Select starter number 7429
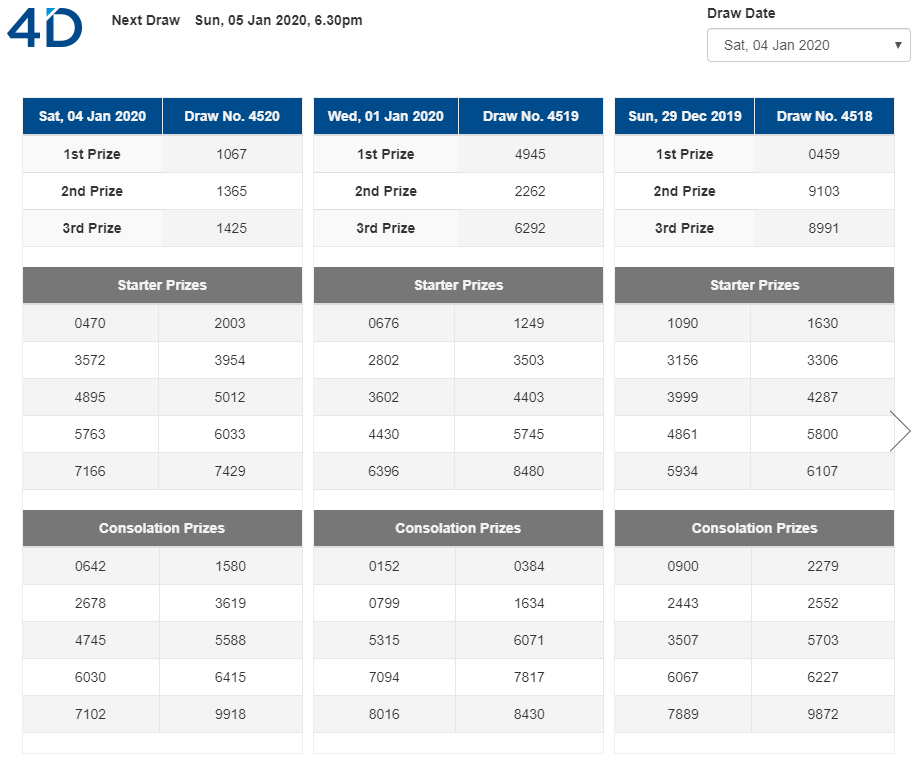 pyautogui.click(x=230, y=471)
